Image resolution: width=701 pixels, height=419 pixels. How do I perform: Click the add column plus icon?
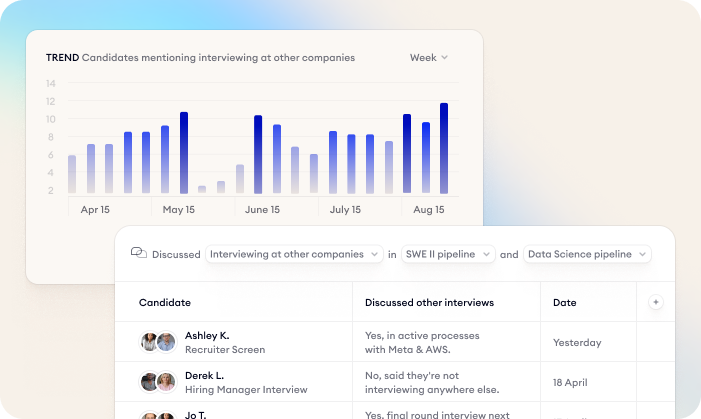click(x=656, y=302)
